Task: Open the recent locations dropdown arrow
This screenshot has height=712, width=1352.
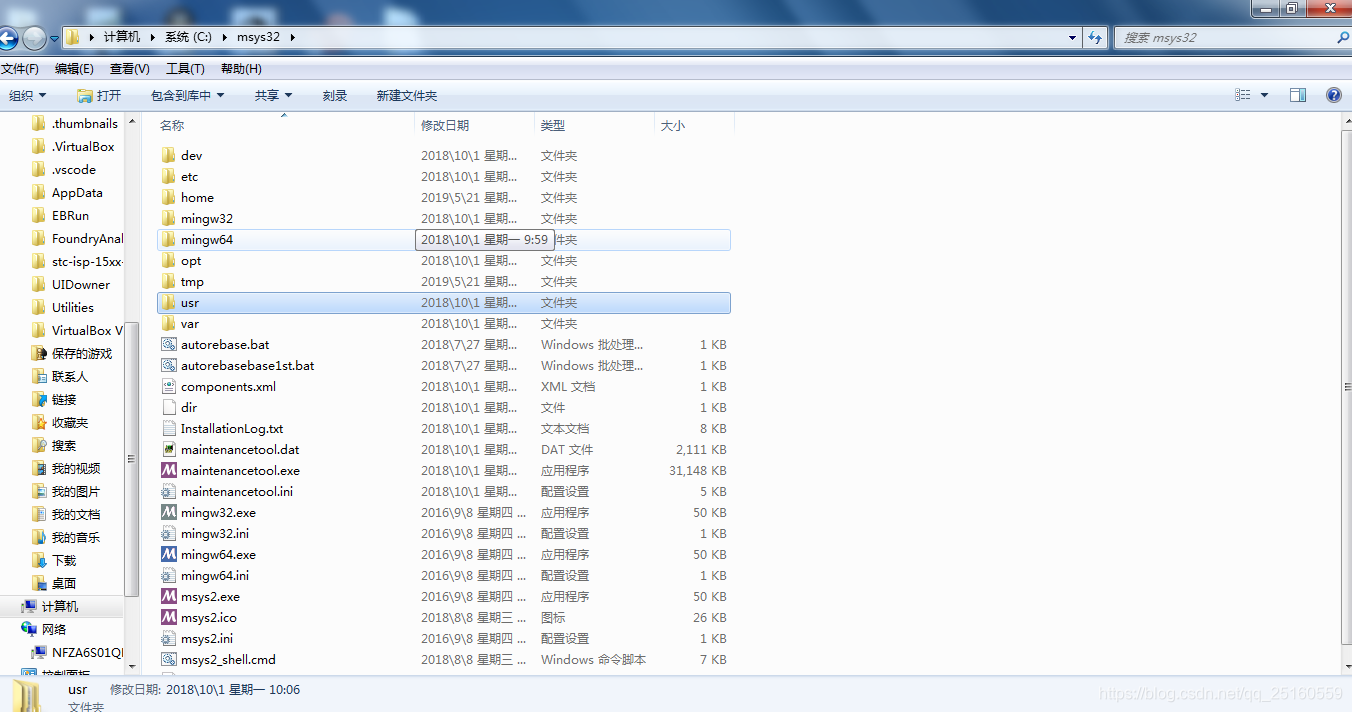Action: pos(54,38)
